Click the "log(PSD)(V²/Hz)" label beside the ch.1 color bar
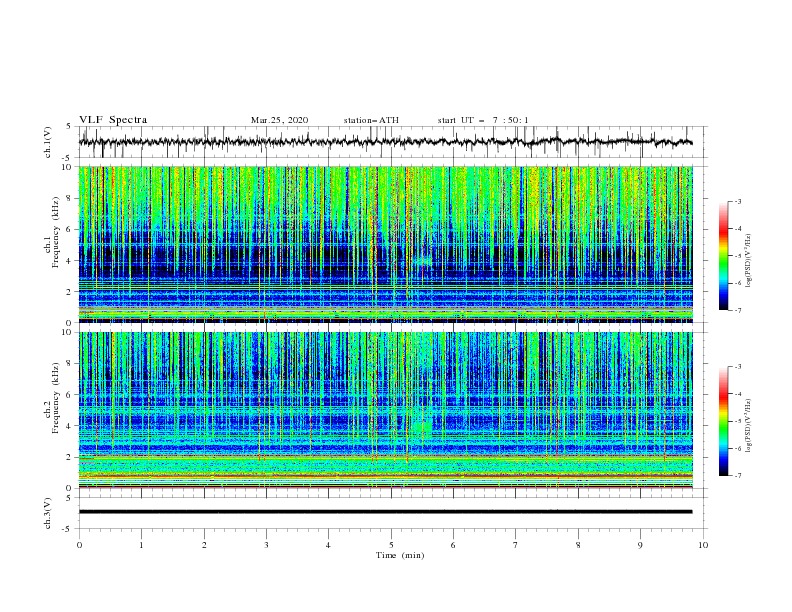Image resolution: width=792 pixels, height=612 pixels. (748, 261)
